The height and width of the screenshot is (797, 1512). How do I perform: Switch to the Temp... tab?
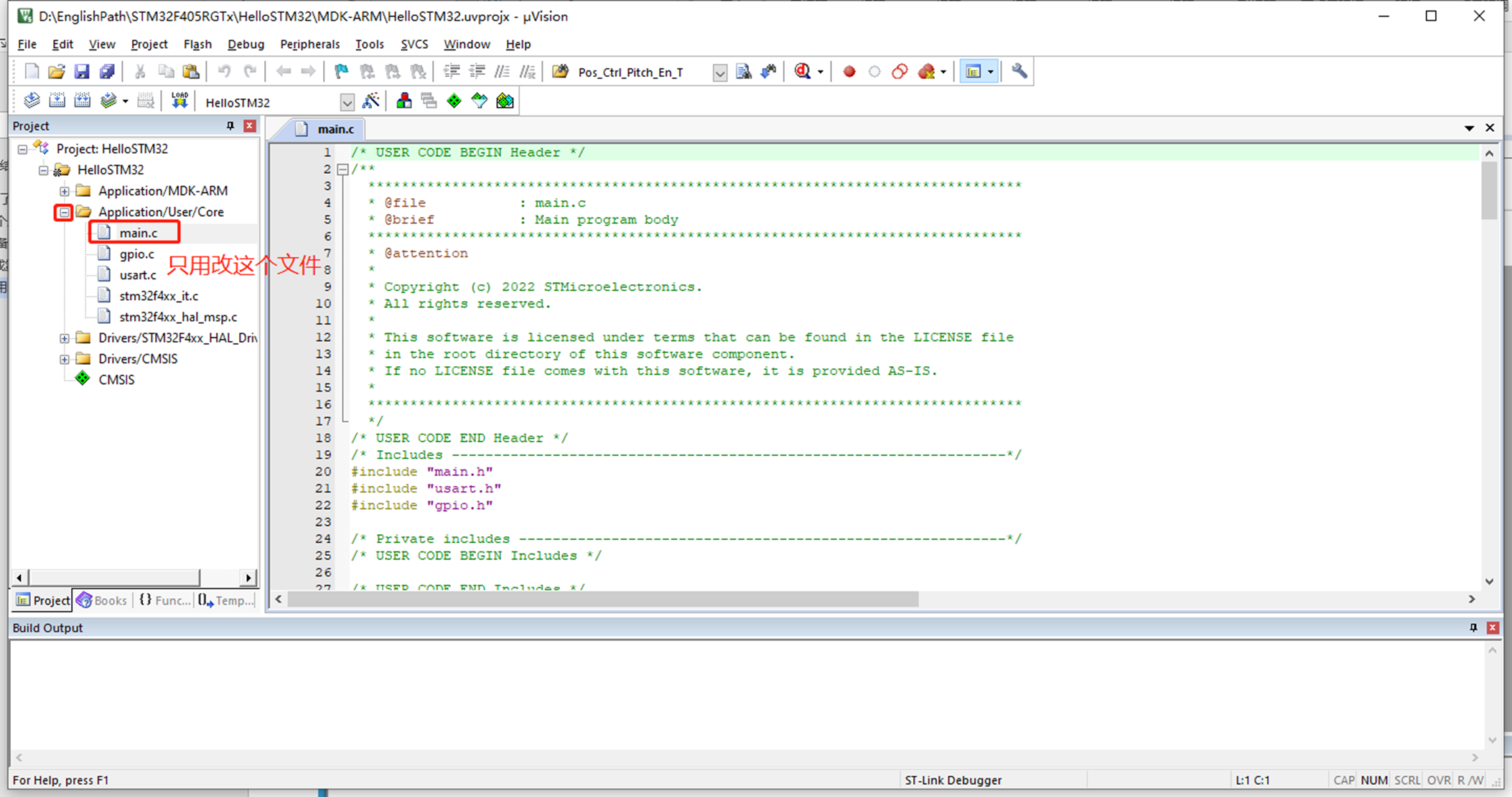[226, 600]
